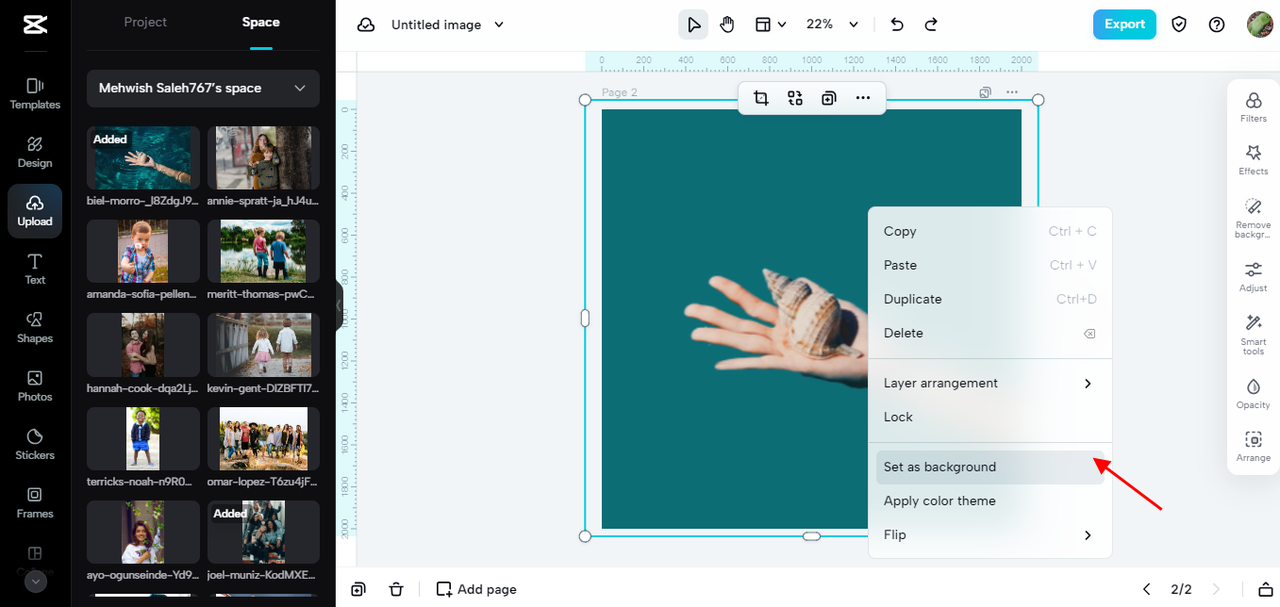Screen dimensions: 1280x607
Task: Open the user profile avatar
Action: [x=1259, y=25]
